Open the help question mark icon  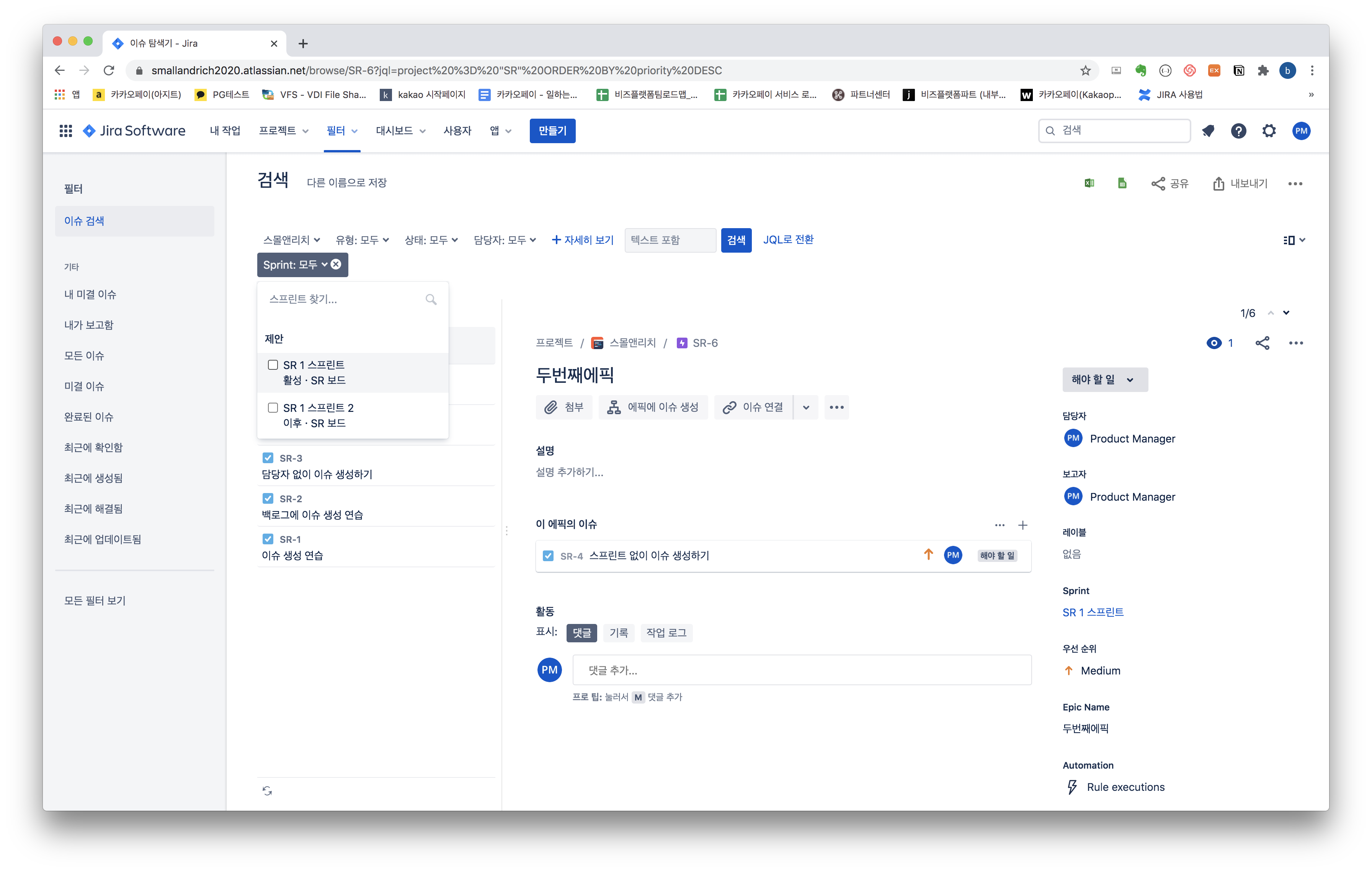(1238, 131)
